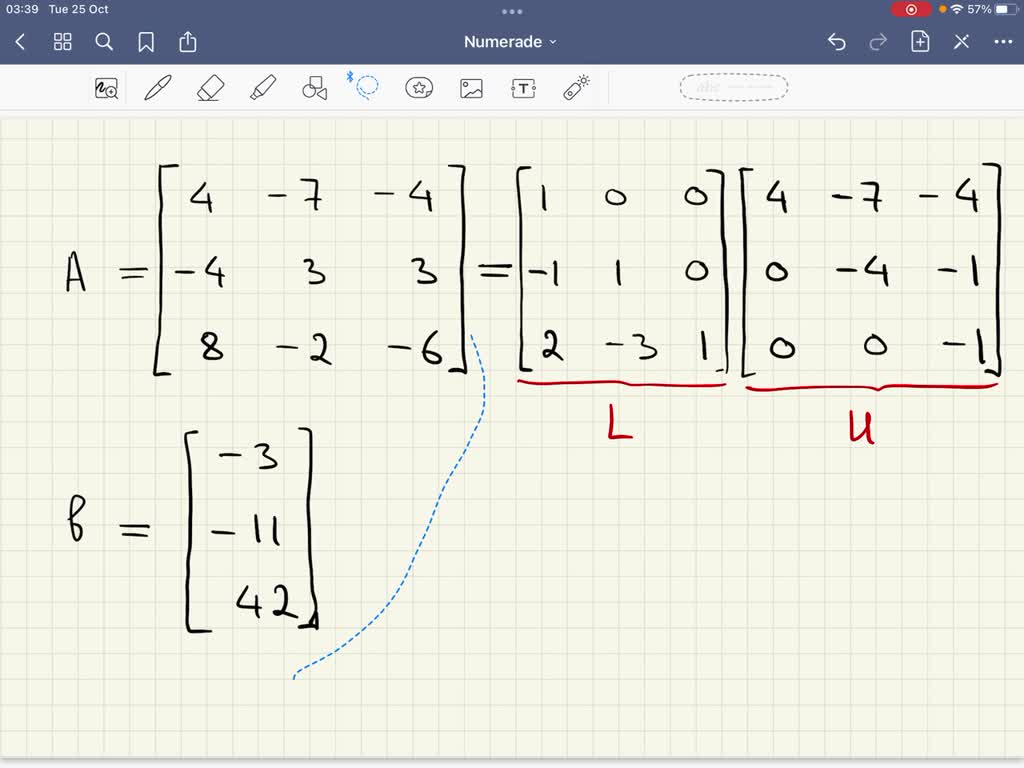Select the faded text style preset field
The height and width of the screenshot is (768, 1024).
[734, 87]
